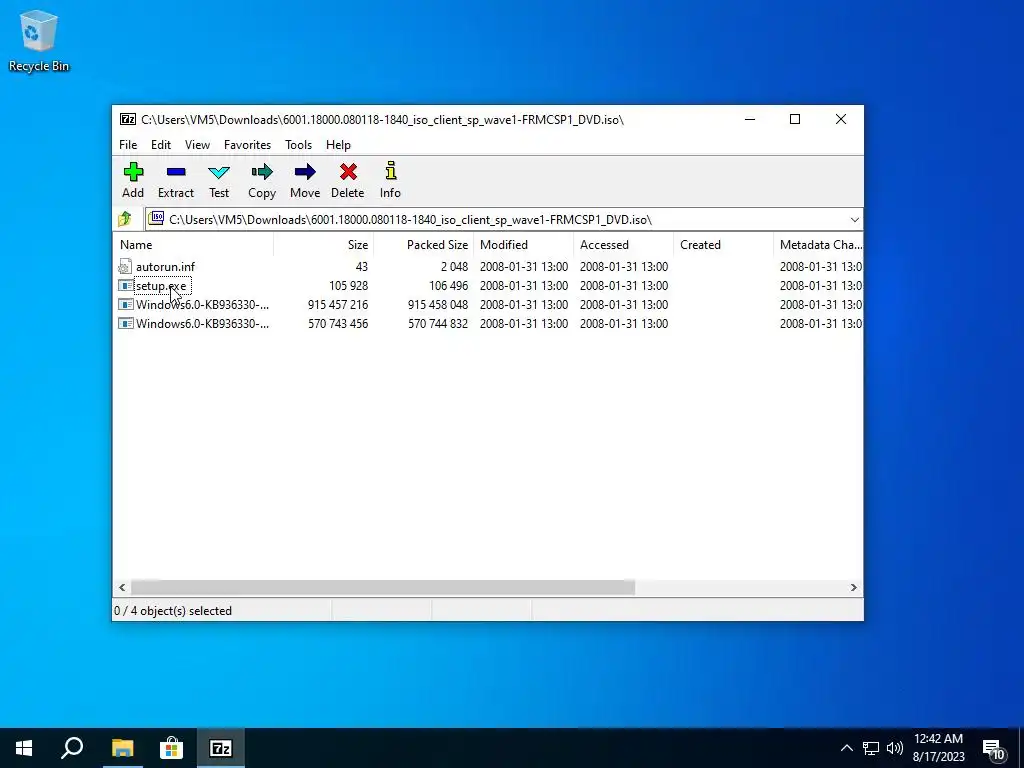
Task: Close the 7-Zip window
Action: (840, 119)
